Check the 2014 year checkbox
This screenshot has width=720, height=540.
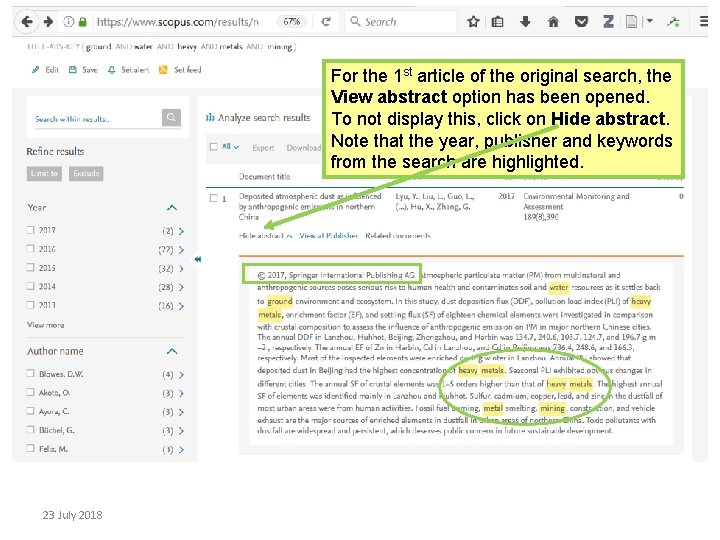[x=30, y=286]
